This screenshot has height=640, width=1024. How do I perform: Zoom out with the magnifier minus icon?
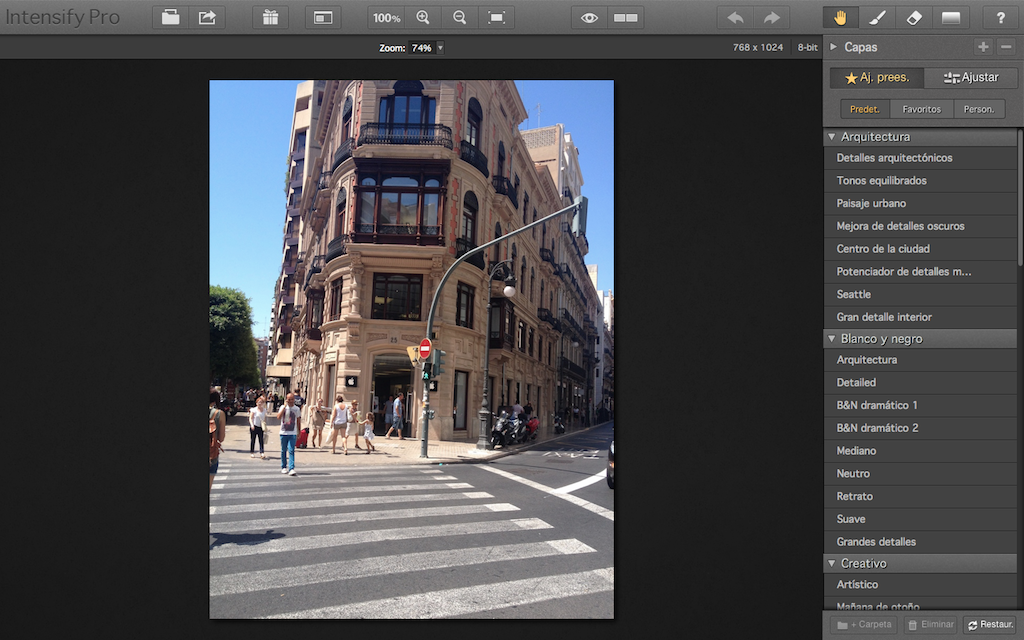459,18
